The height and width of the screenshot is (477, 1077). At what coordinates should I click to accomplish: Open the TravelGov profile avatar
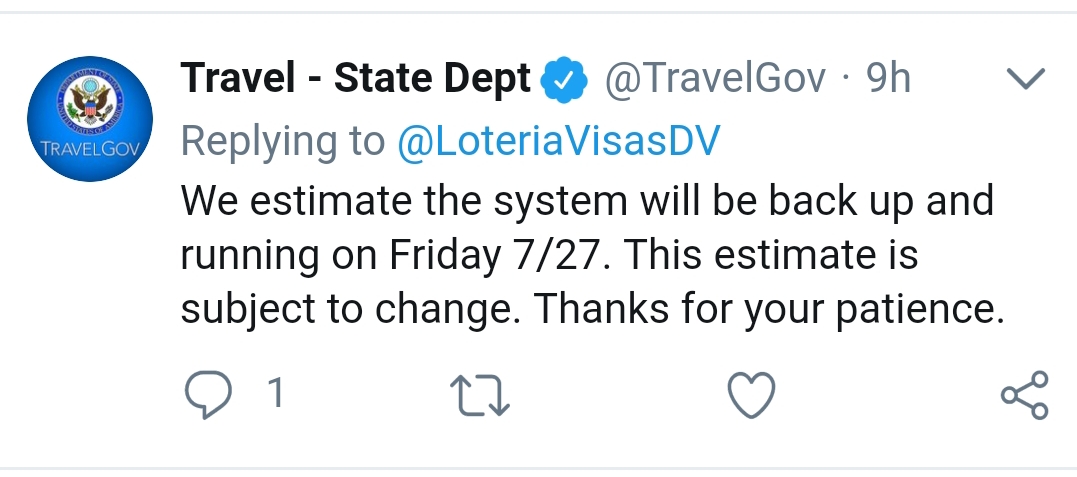pyautogui.click(x=90, y=119)
